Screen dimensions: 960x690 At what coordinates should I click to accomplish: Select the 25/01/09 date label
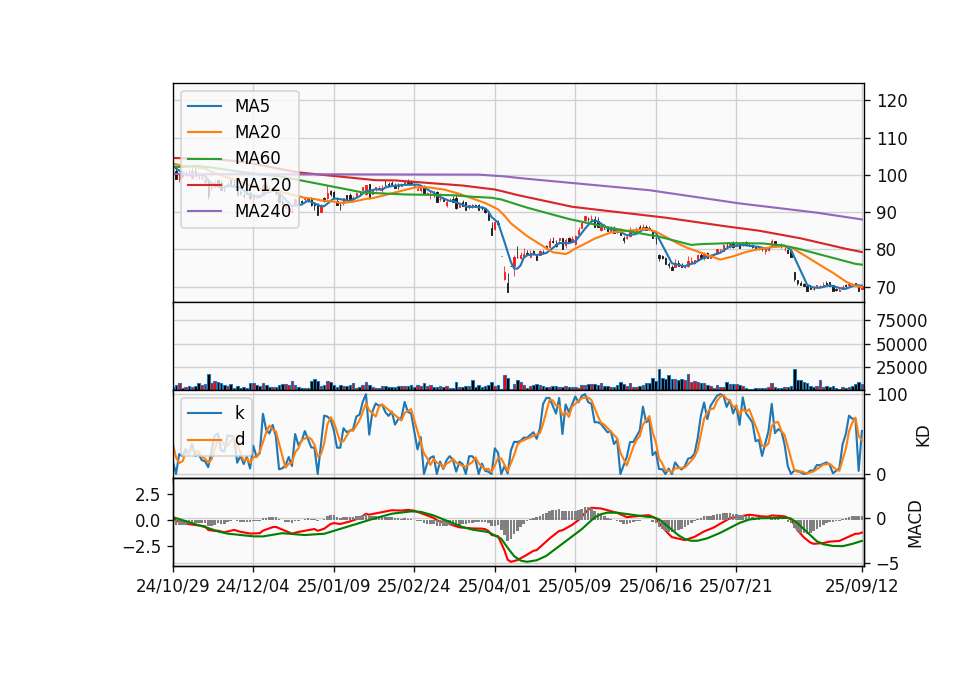(334, 586)
